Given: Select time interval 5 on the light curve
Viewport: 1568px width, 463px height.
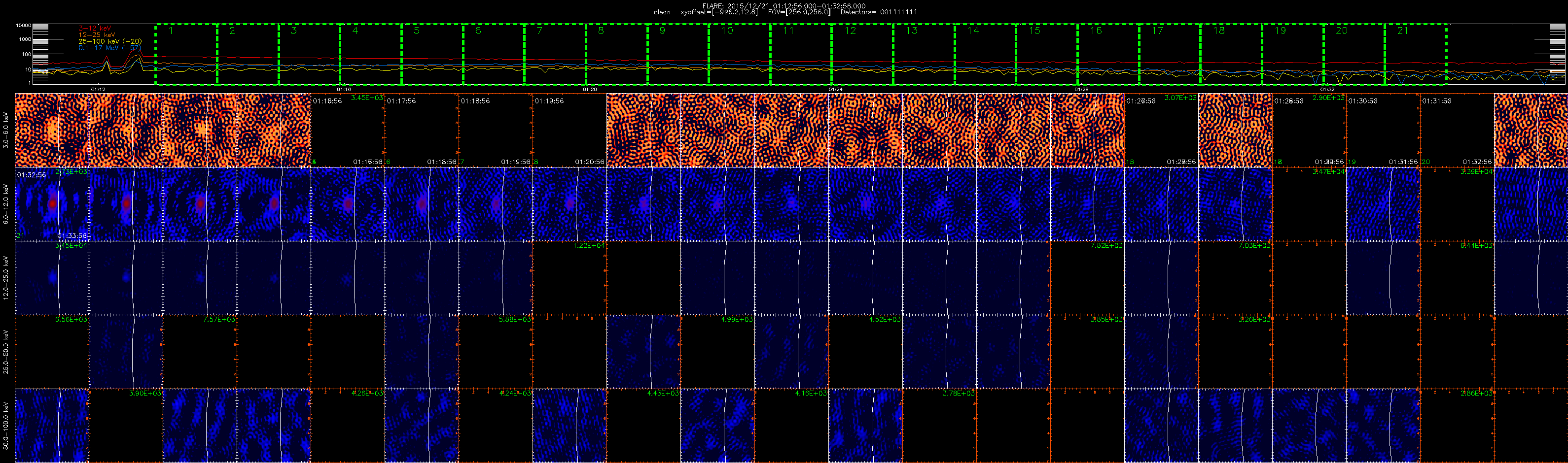Looking at the screenshot, I should click(x=432, y=55).
